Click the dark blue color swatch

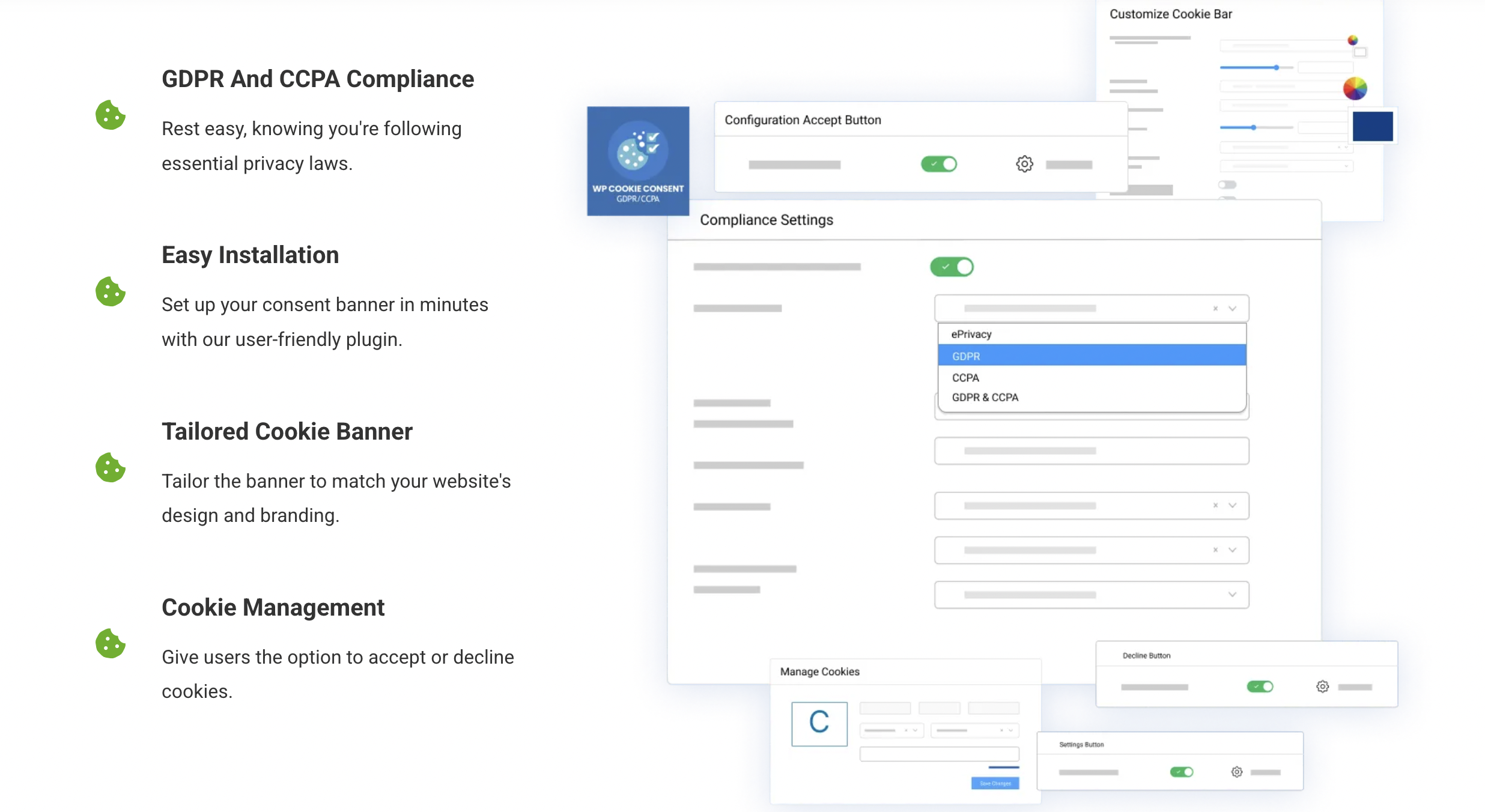point(1373,126)
